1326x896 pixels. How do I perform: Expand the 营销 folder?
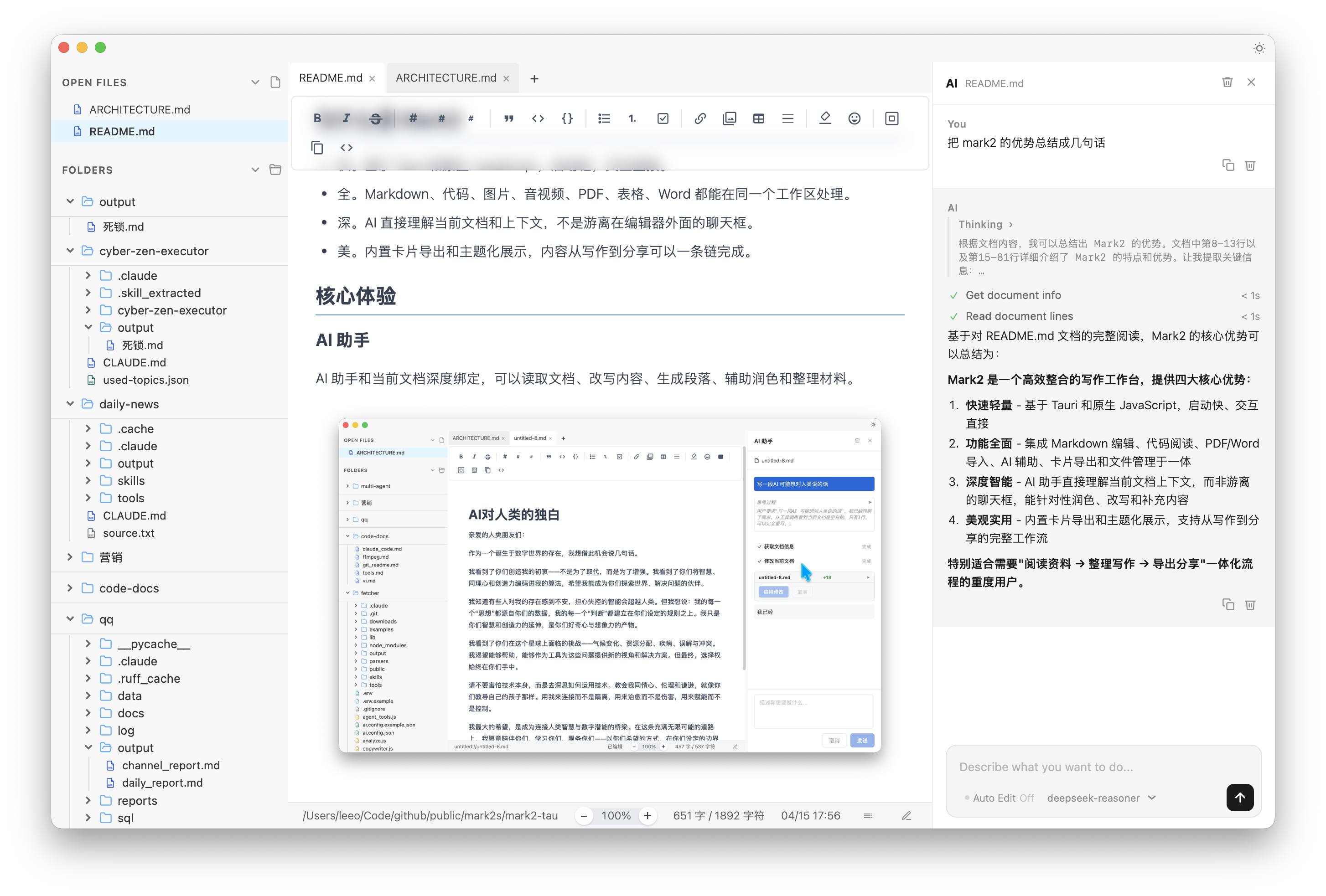click(70, 556)
